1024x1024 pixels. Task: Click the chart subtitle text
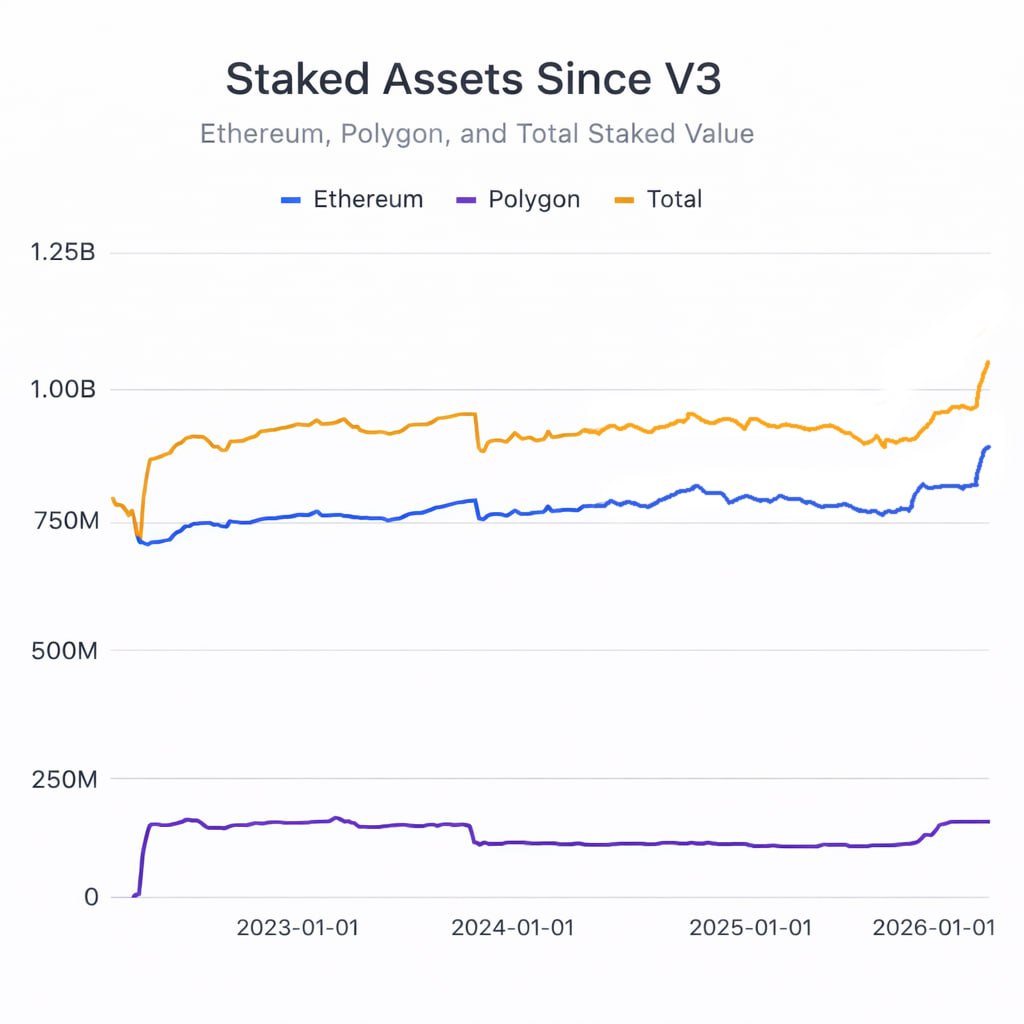[x=477, y=134]
